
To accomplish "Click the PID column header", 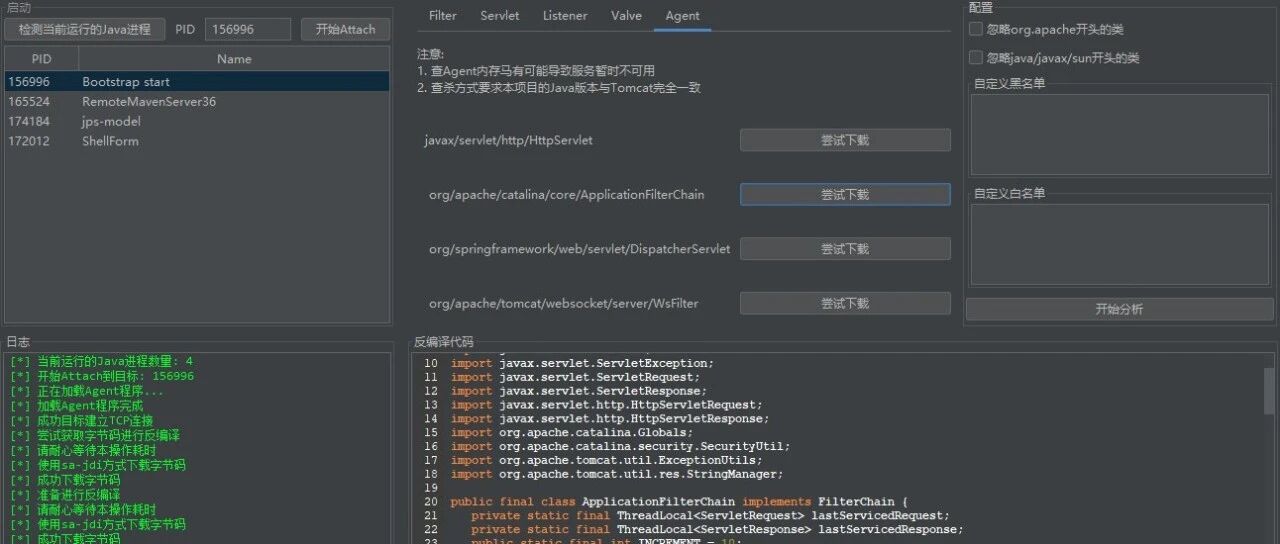I will click(x=41, y=59).
